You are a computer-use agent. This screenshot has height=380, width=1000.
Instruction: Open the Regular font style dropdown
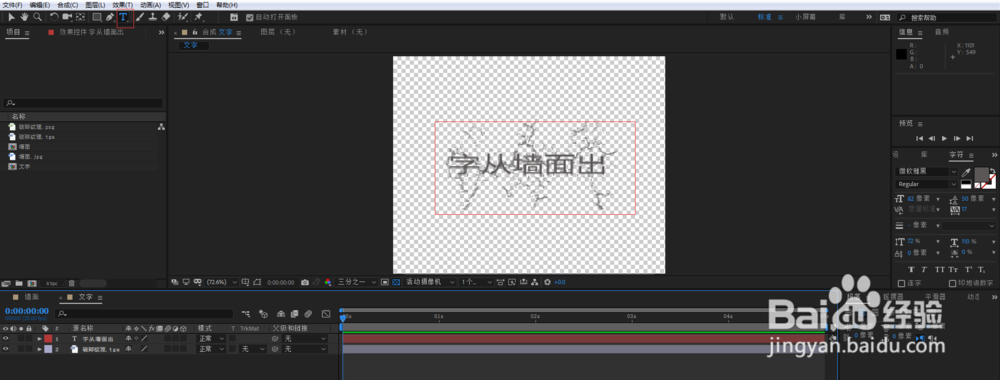(x=927, y=184)
